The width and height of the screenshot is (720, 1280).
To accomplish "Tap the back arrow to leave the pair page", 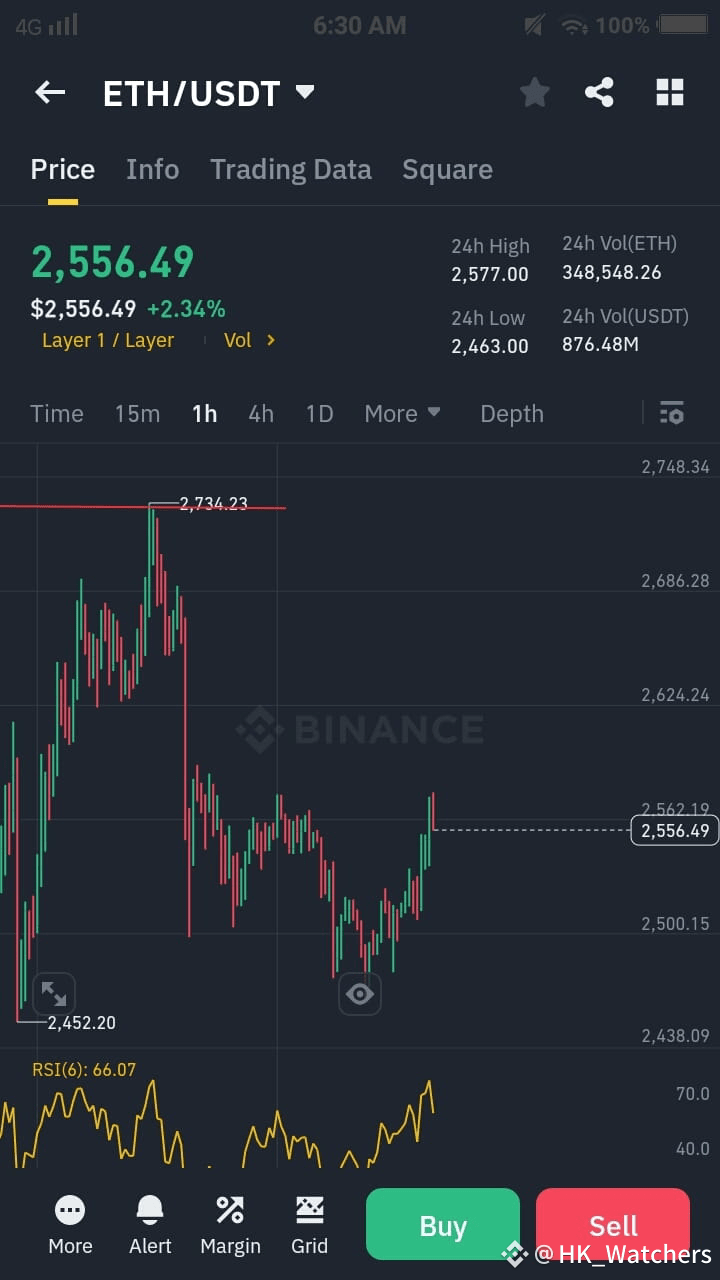I will 50,92.
